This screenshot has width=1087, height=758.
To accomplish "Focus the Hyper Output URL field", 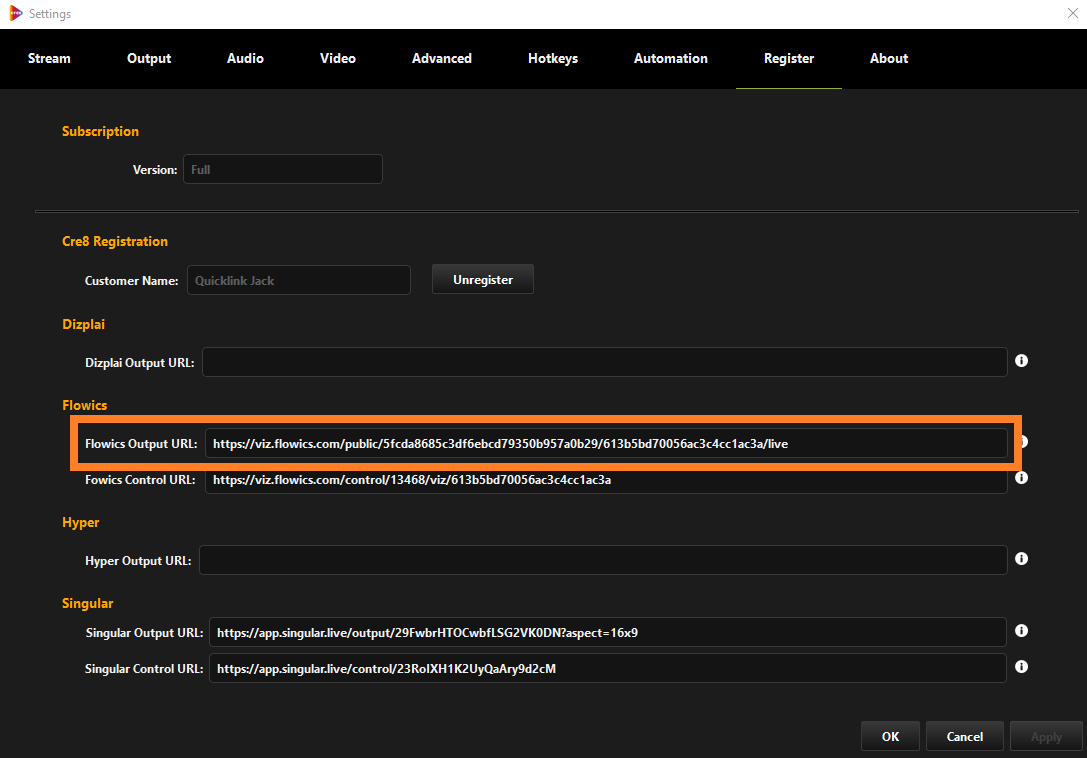I will tap(603, 560).
